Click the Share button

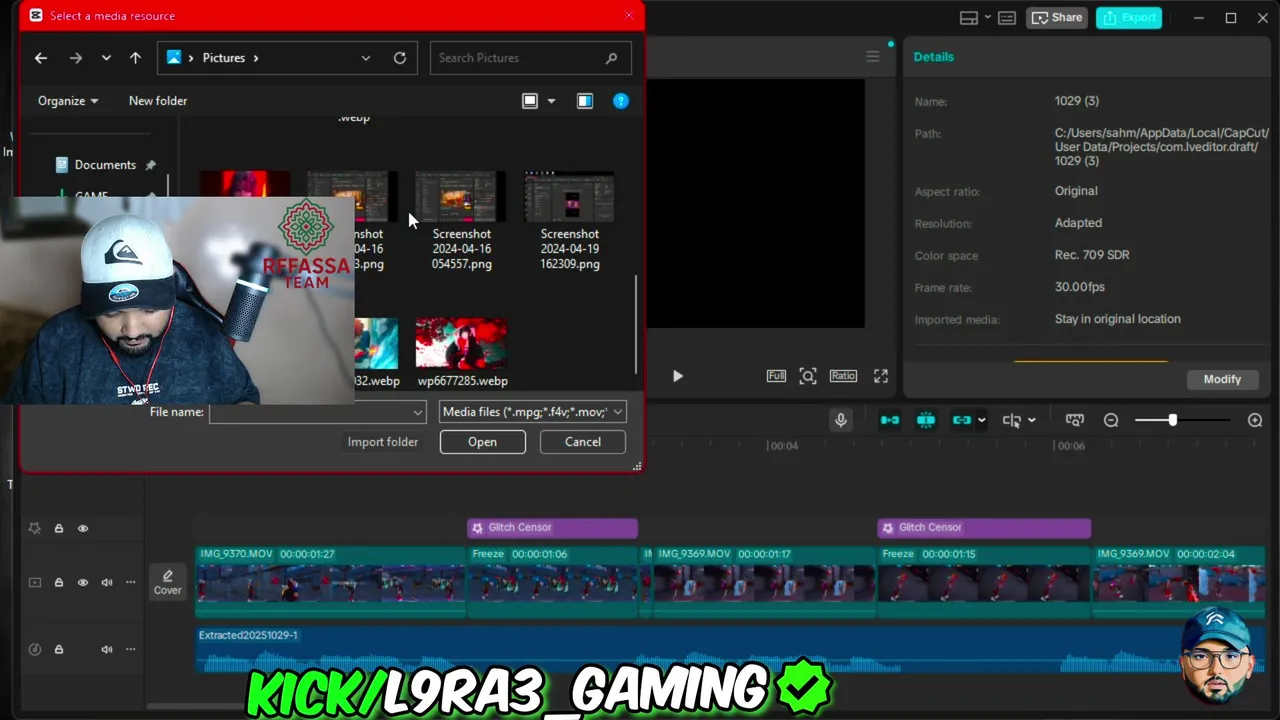click(x=1057, y=18)
